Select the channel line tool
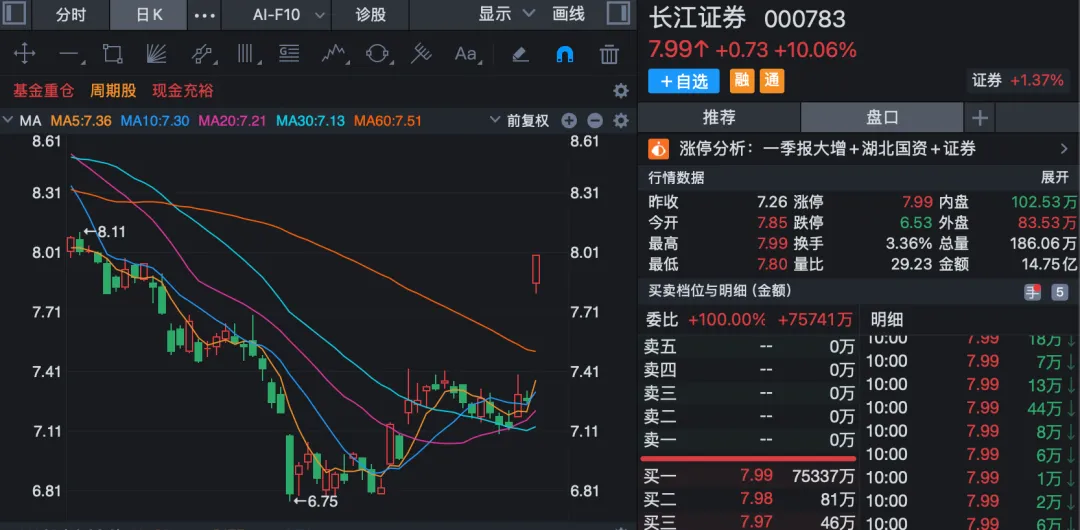Image resolution: width=1080 pixels, height=530 pixels. pyautogui.click(x=200, y=54)
